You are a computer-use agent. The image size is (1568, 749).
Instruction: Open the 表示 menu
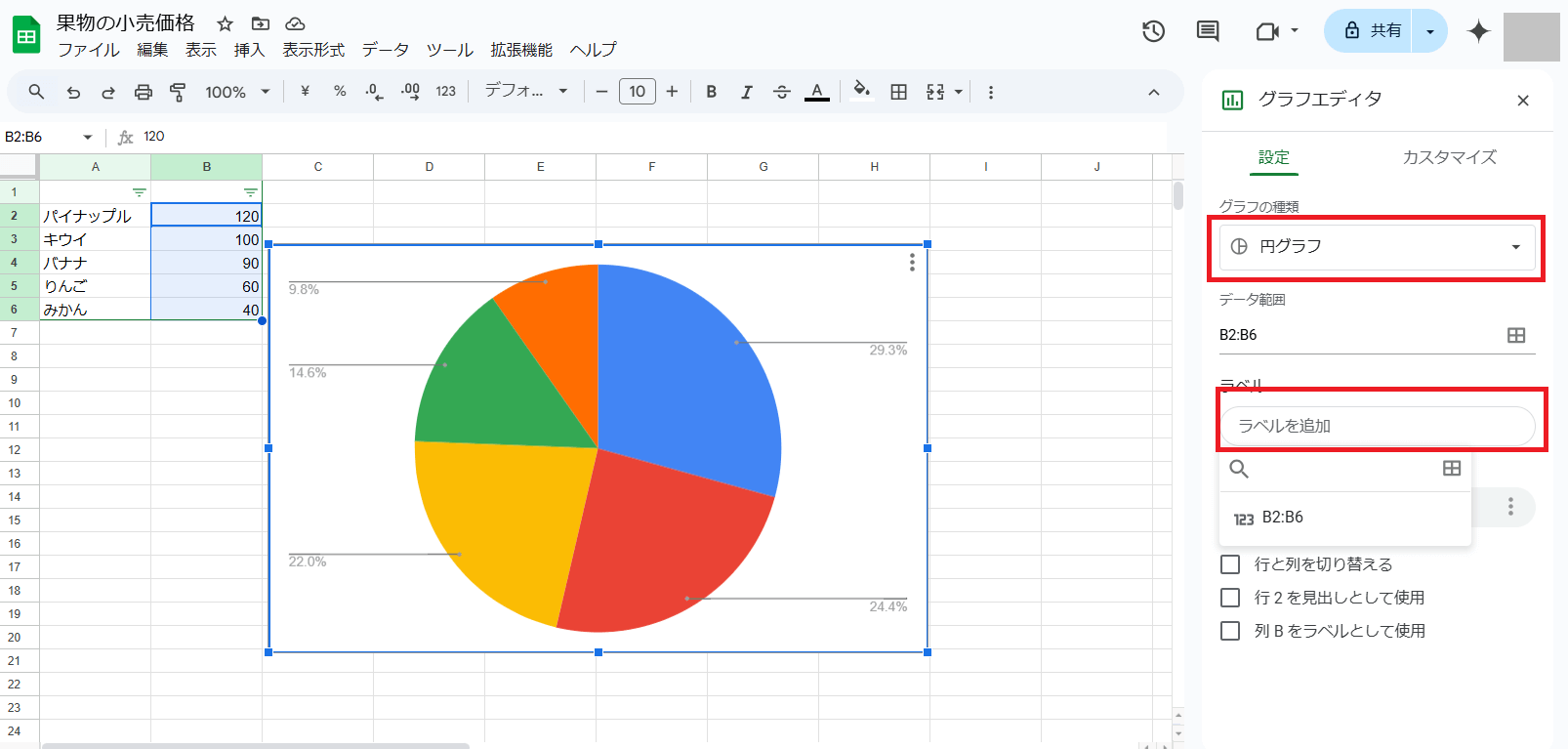click(x=201, y=50)
